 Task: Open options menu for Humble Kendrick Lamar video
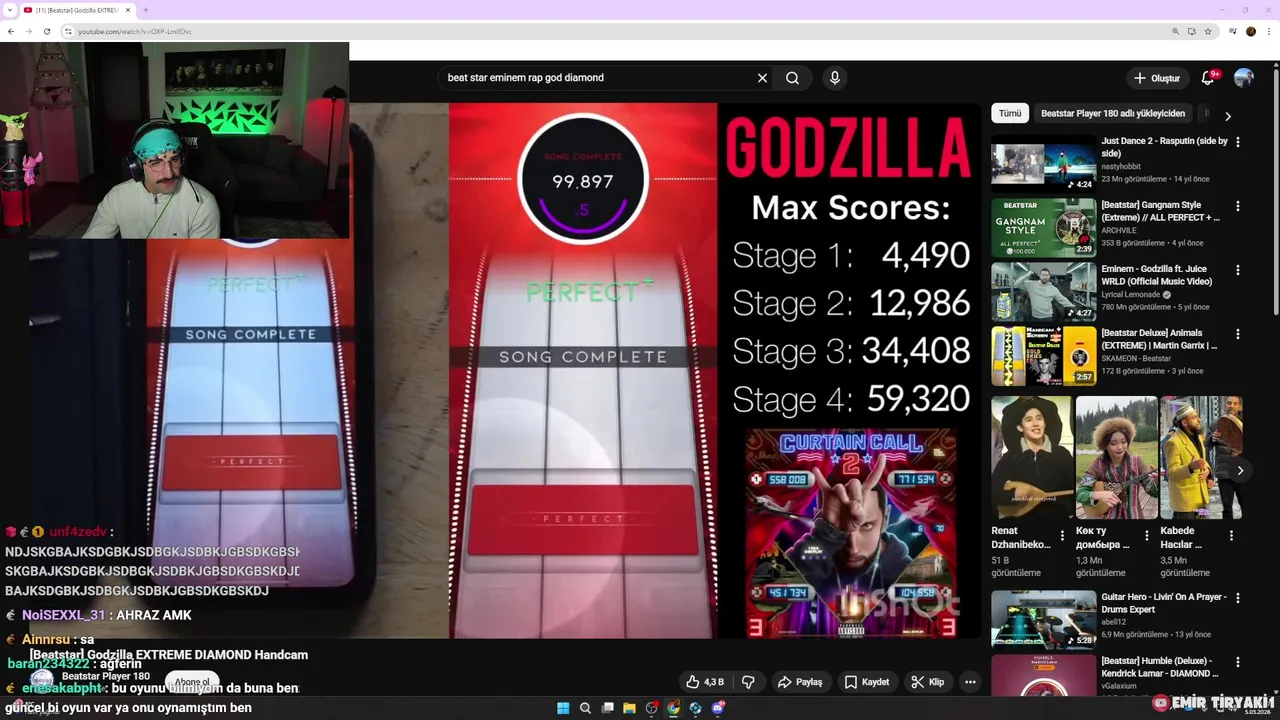point(1238,662)
